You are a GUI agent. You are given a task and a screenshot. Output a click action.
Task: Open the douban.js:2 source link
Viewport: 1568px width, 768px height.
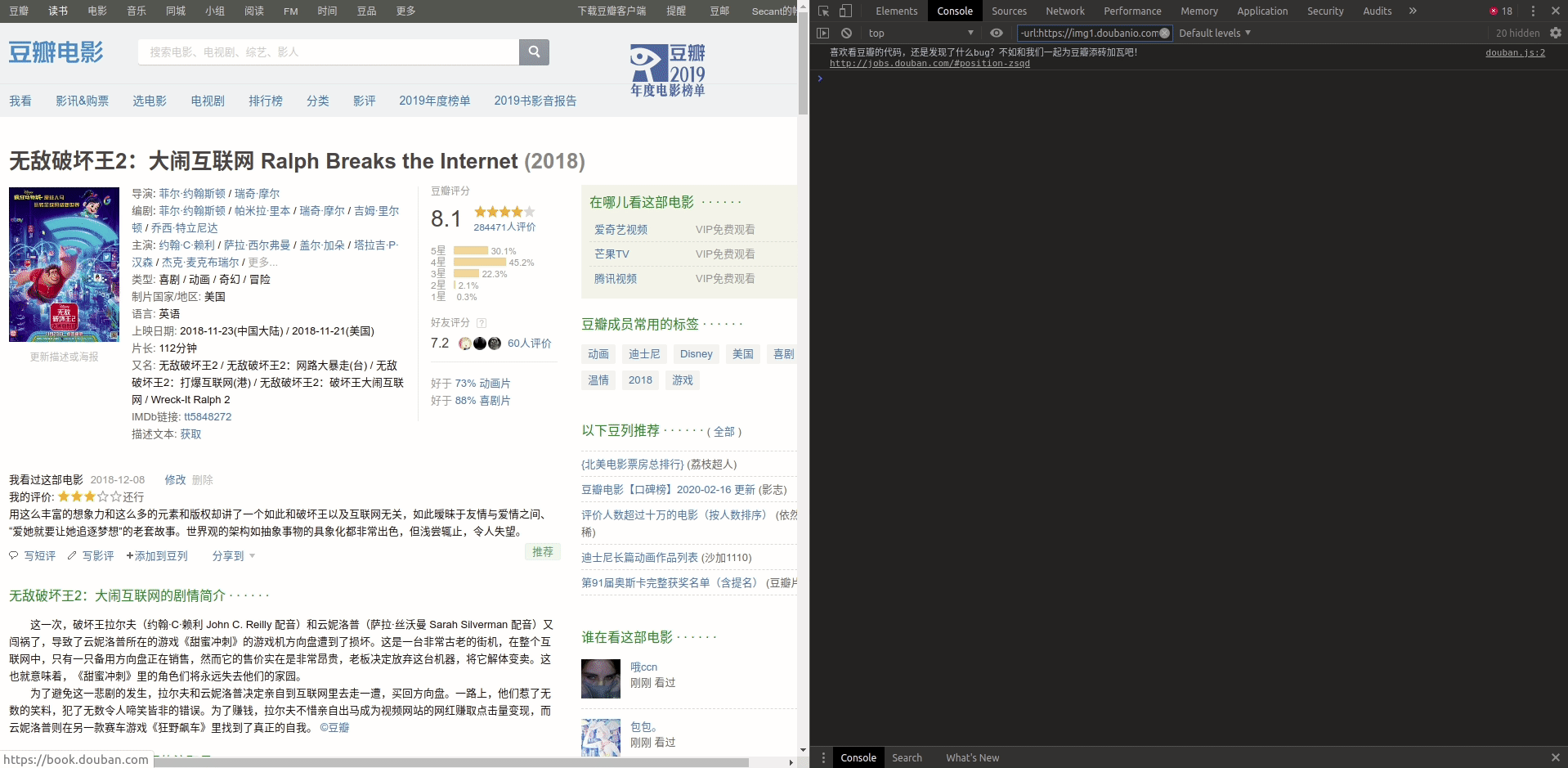pyautogui.click(x=1515, y=52)
